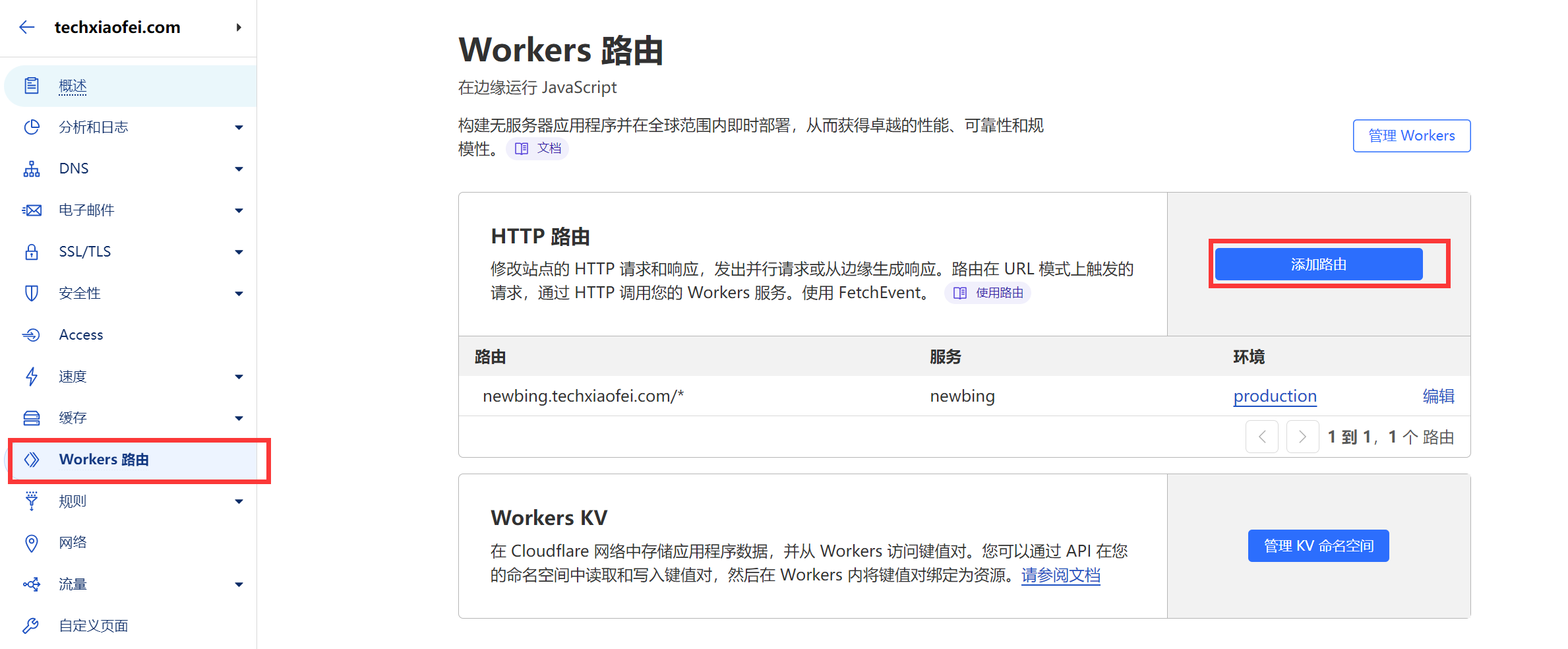Click the 管理 Workers button
This screenshot has width=1568, height=649.
coord(1412,136)
